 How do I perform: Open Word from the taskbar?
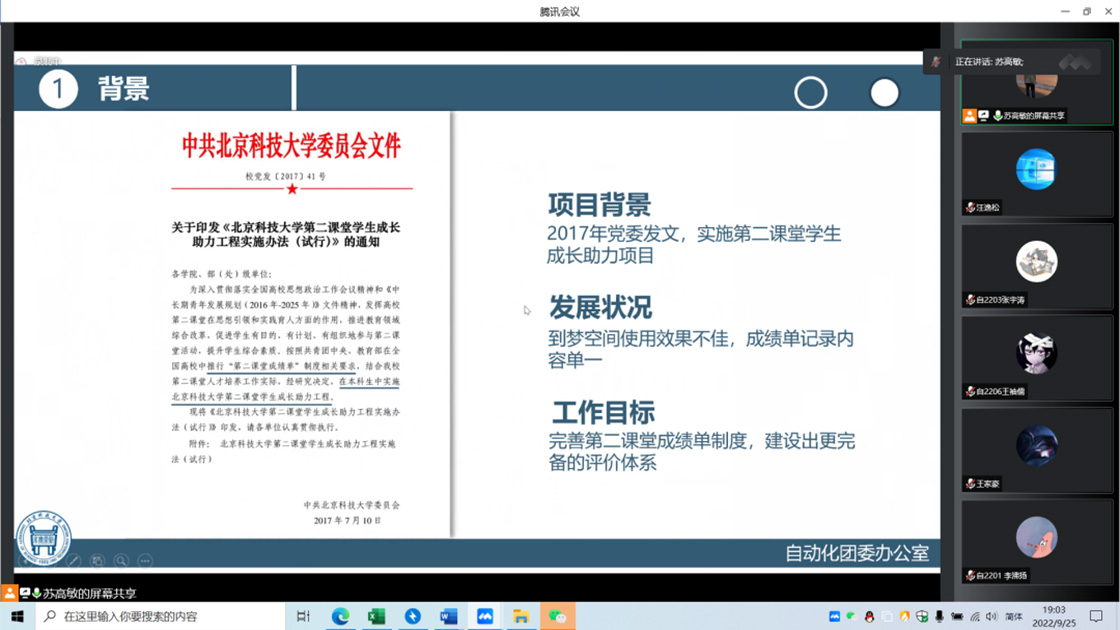tap(449, 616)
